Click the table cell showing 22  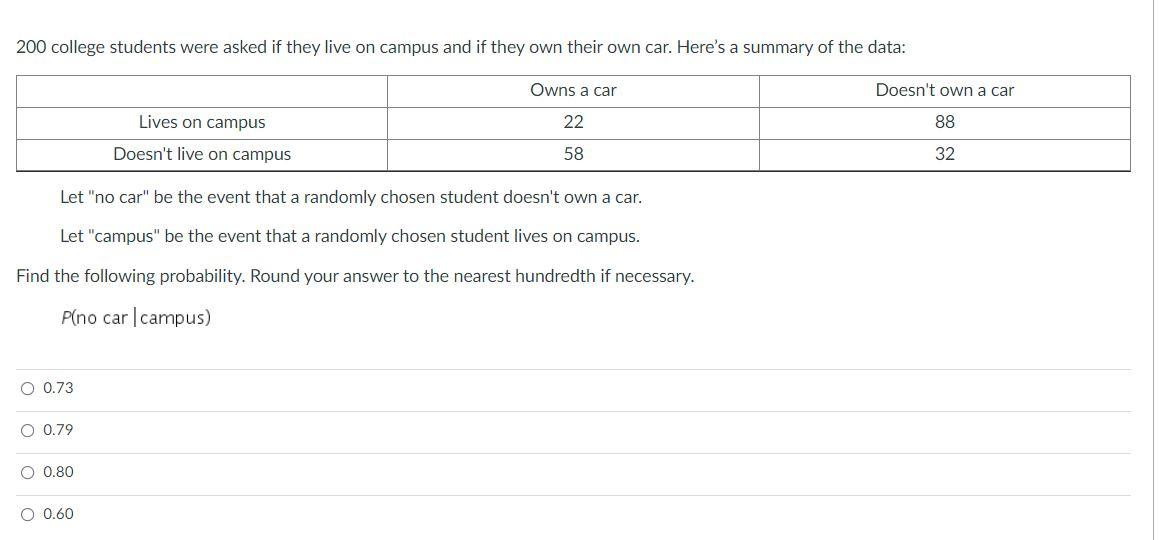[573, 123]
